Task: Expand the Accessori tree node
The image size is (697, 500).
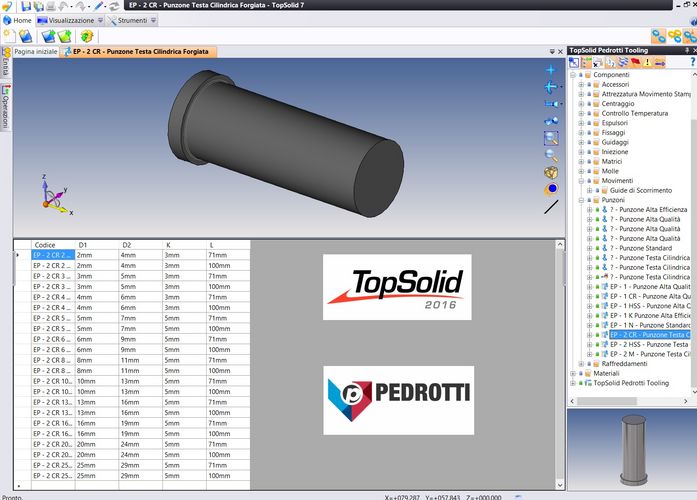Action: (x=581, y=85)
